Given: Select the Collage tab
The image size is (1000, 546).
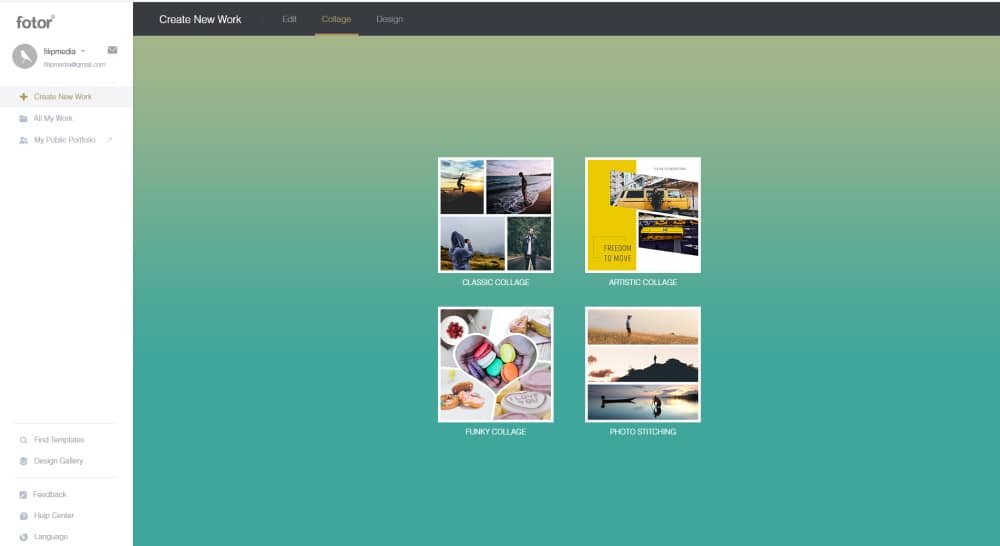Looking at the screenshot, I should (336, 19).
